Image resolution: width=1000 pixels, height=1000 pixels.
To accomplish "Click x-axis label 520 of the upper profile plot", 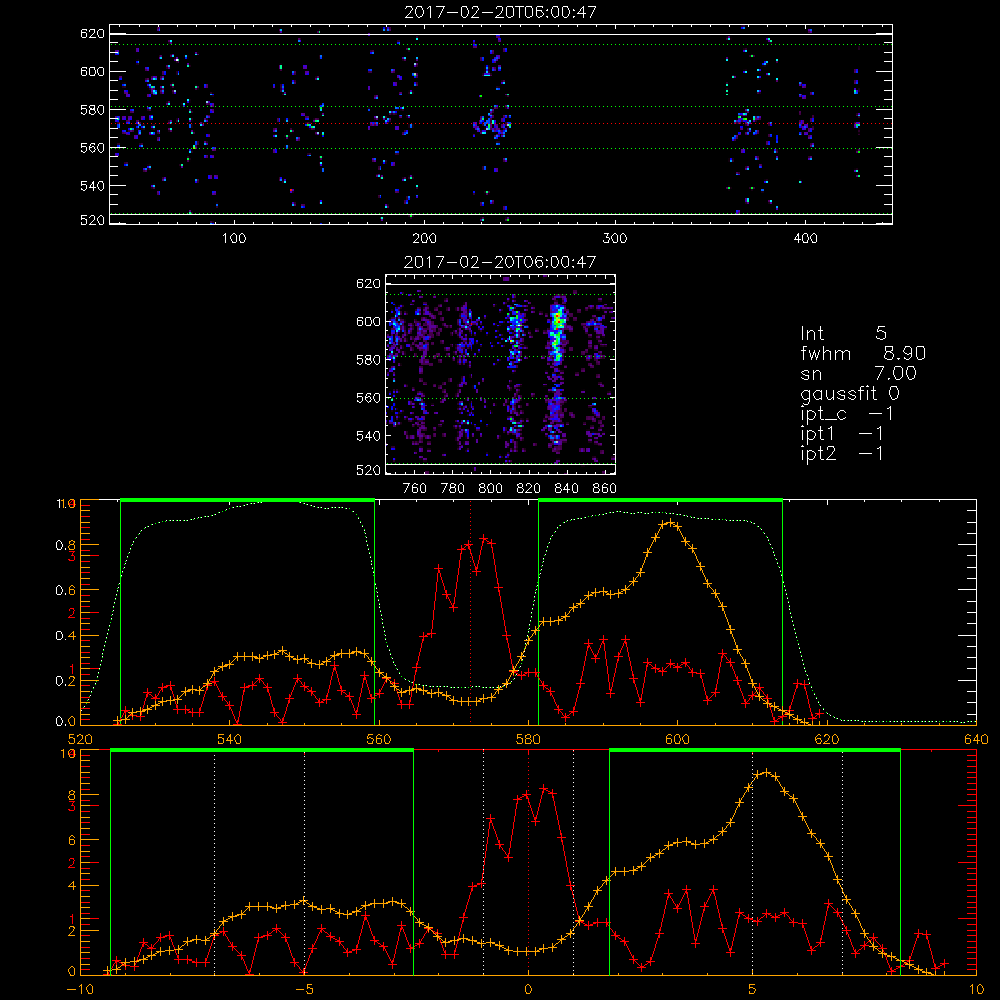I will pyautogui.click(x=80, y=740).
